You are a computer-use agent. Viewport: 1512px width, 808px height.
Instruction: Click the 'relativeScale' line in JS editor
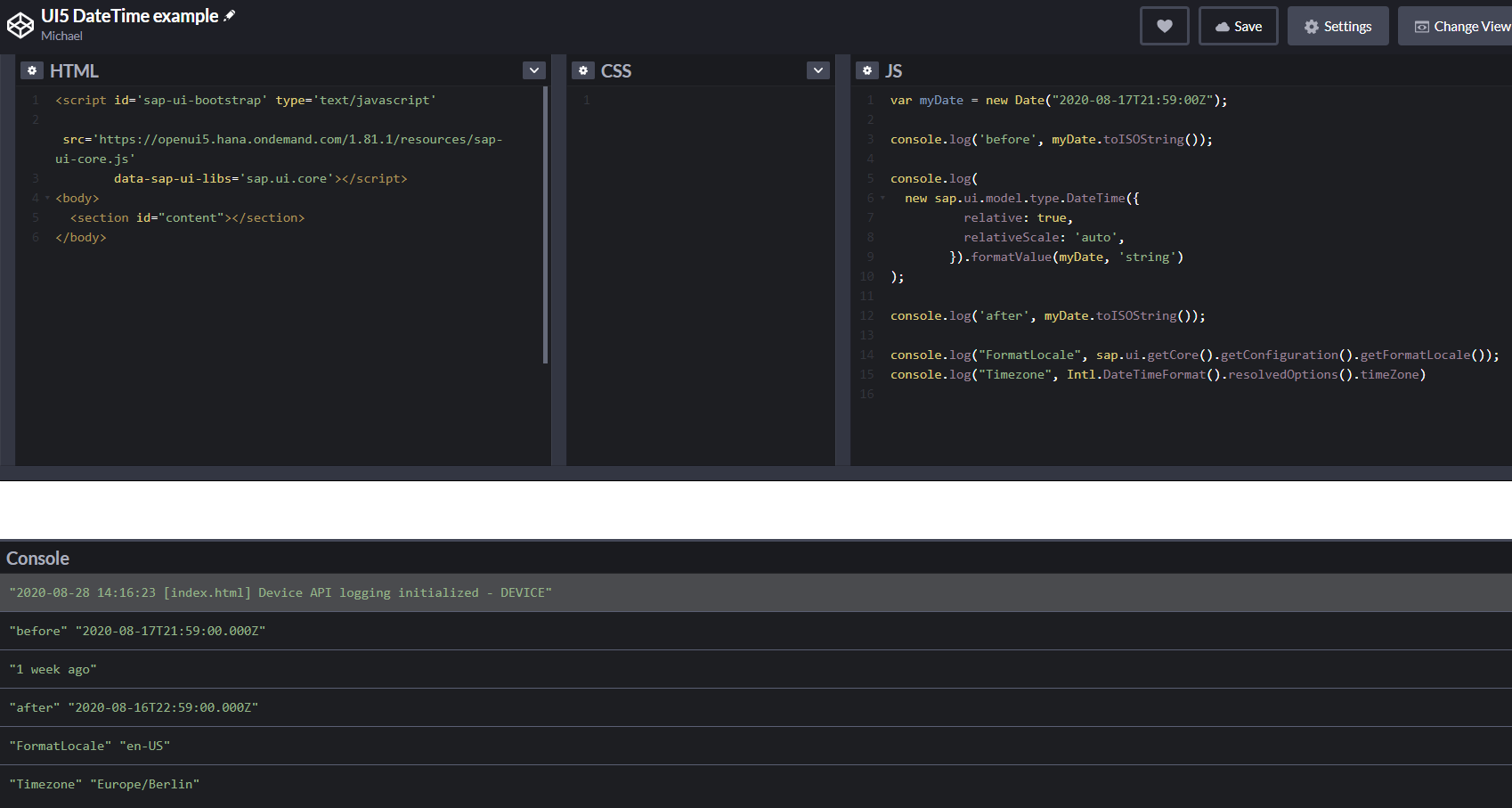[1044, 237]
